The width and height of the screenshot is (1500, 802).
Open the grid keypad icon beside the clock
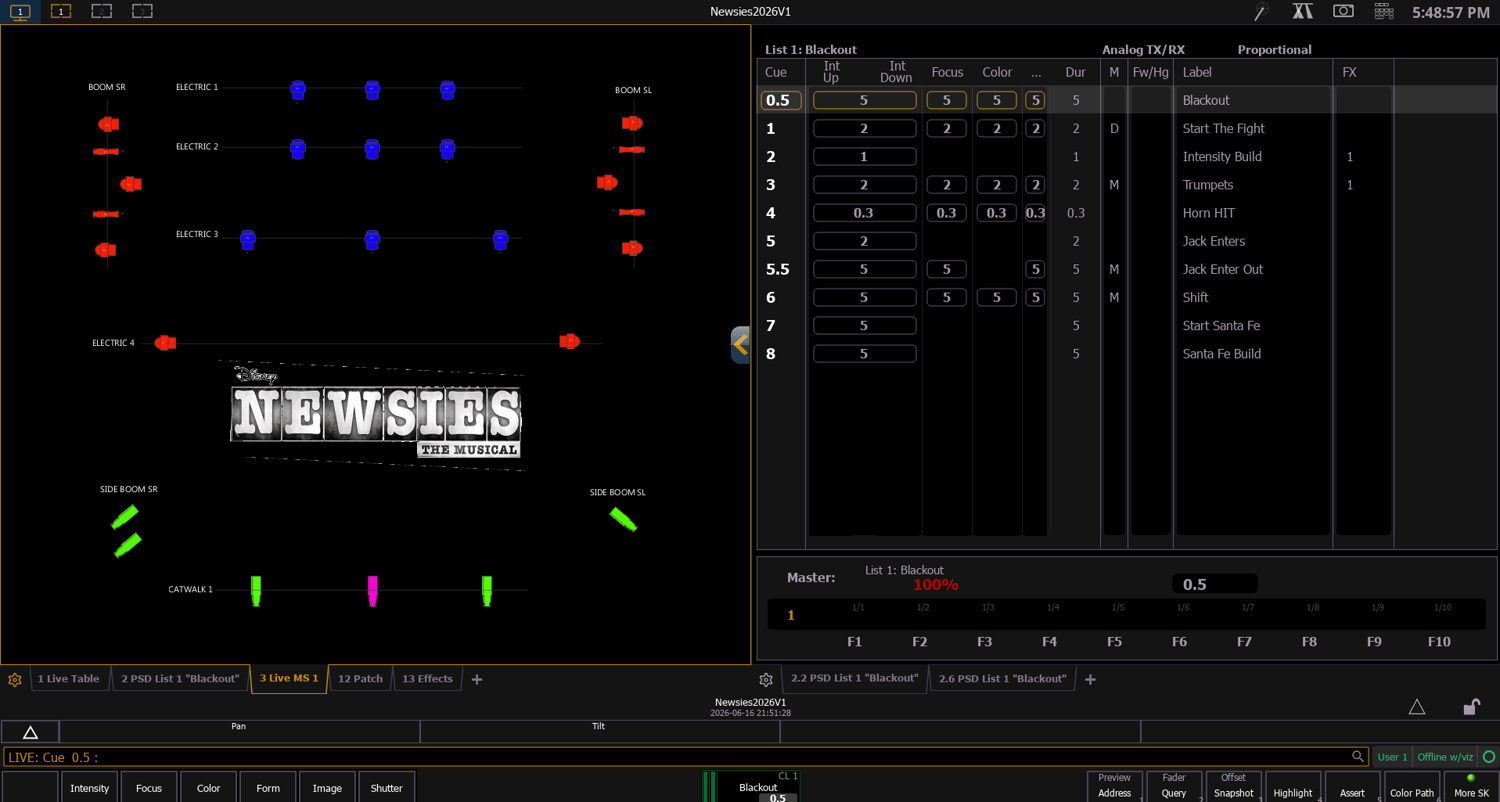pyautogui.click(x=1384, y=11)
